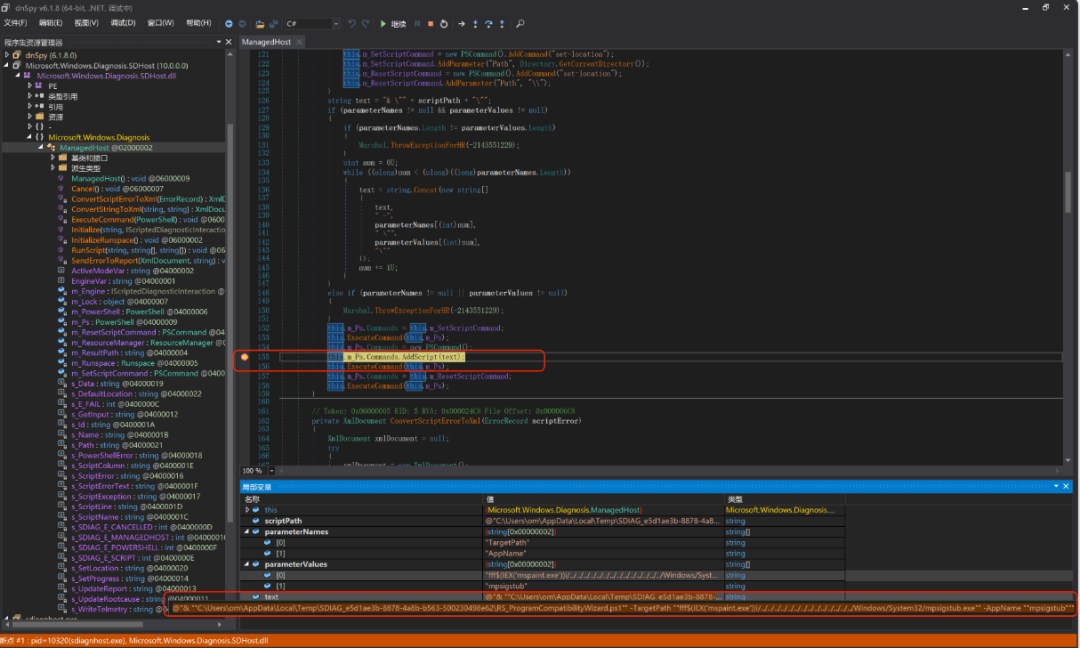Click the code editor vertical scrollbar
Viewport: 1080px width, 648px height.
[x=1067, y=190]
